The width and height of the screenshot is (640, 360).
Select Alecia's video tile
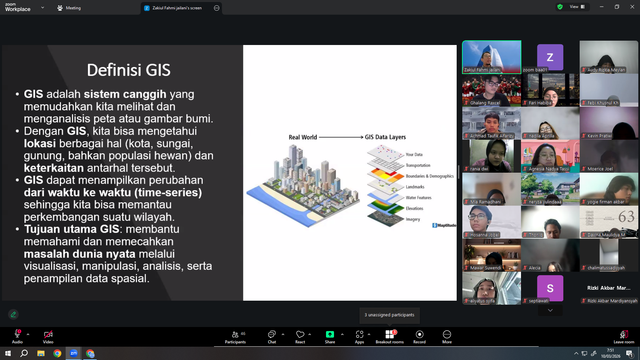click(550, 255)
